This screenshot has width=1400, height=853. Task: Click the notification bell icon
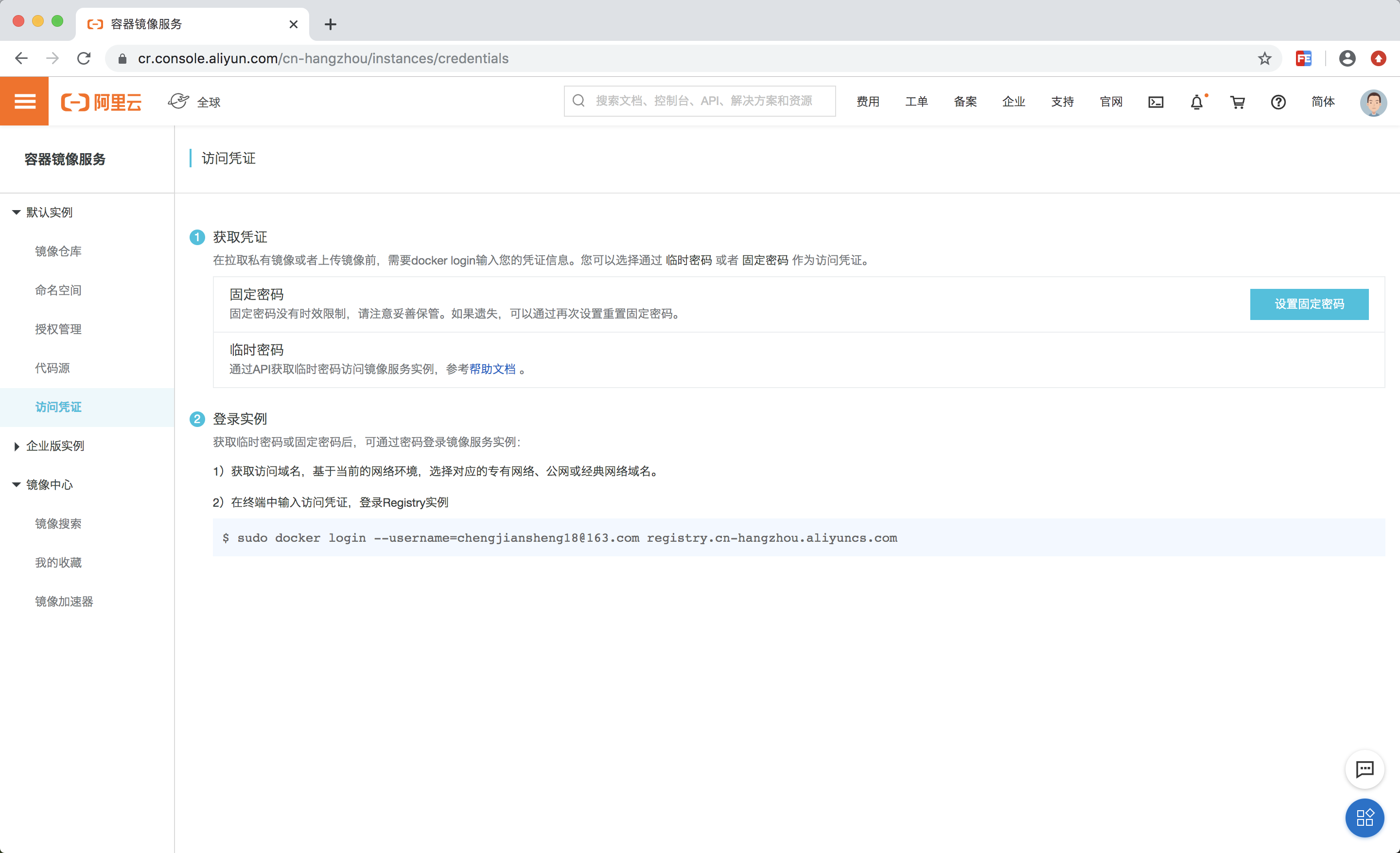point(1197,102)
